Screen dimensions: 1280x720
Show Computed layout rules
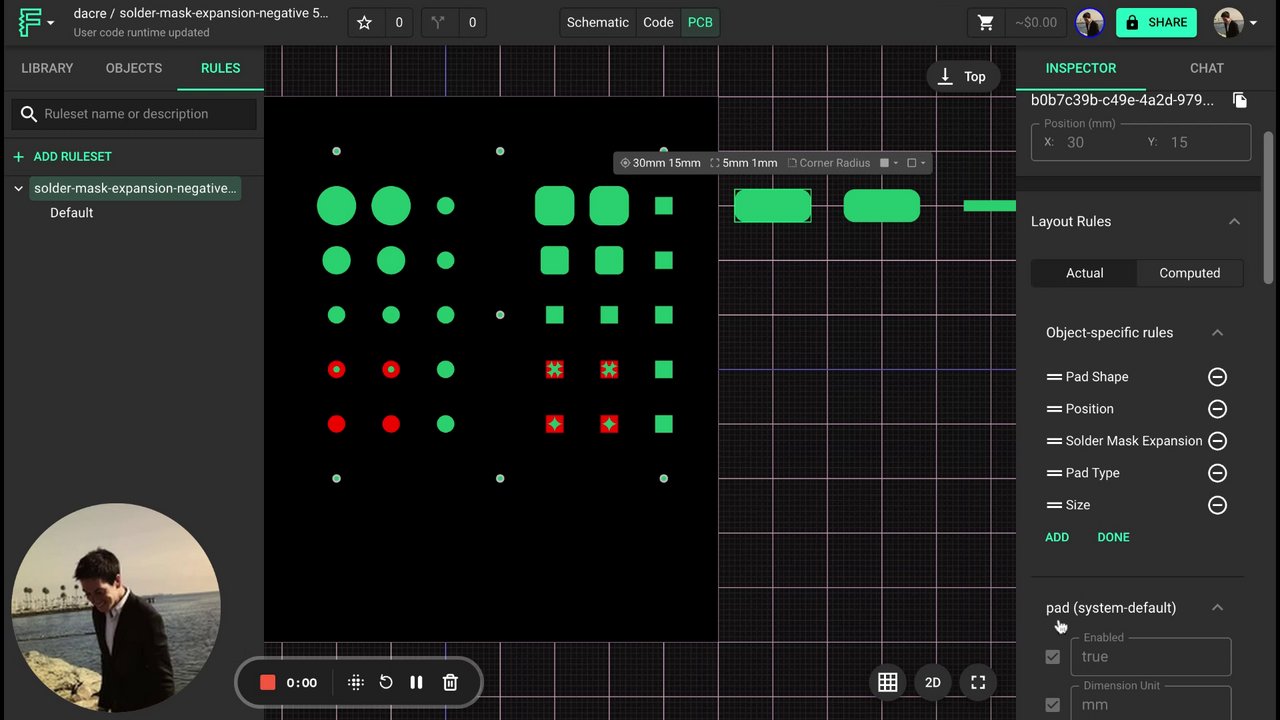click(1190, 273)
